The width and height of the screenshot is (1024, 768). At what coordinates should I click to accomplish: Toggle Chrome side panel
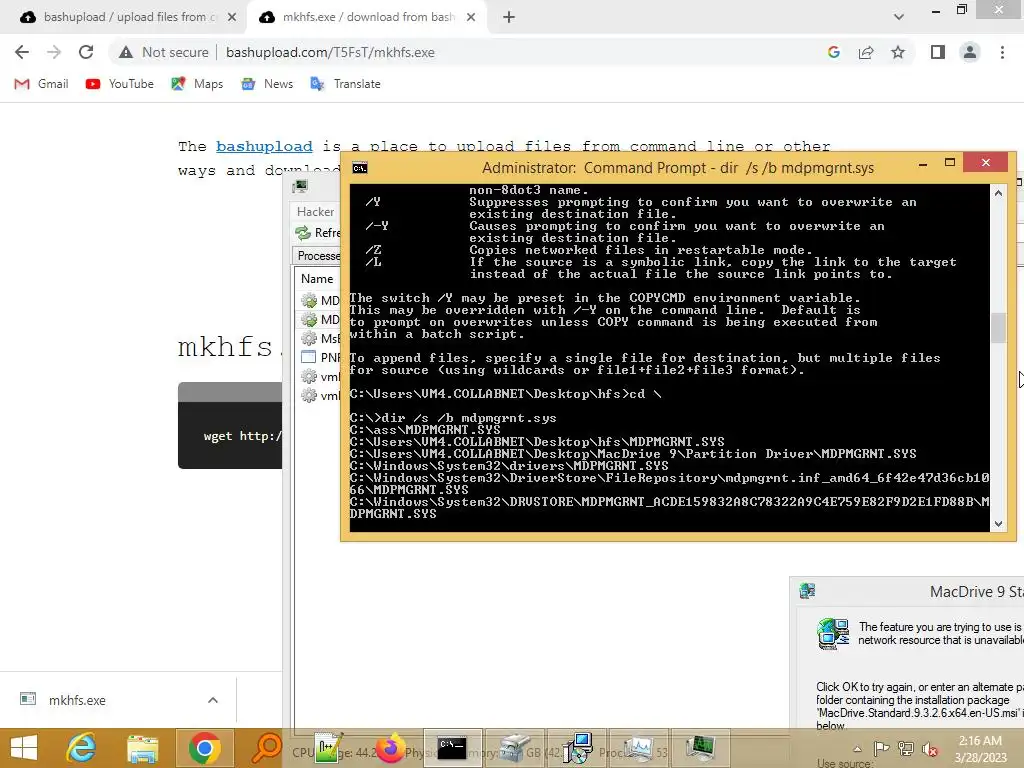[938, 52]
